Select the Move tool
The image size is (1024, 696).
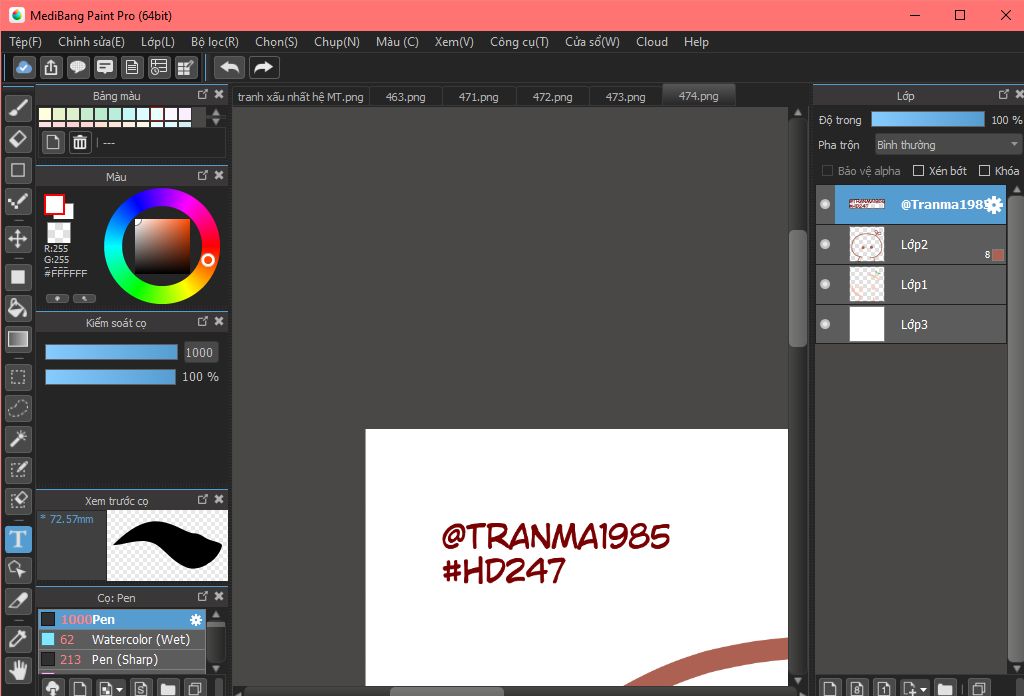[x=18, y=239]
